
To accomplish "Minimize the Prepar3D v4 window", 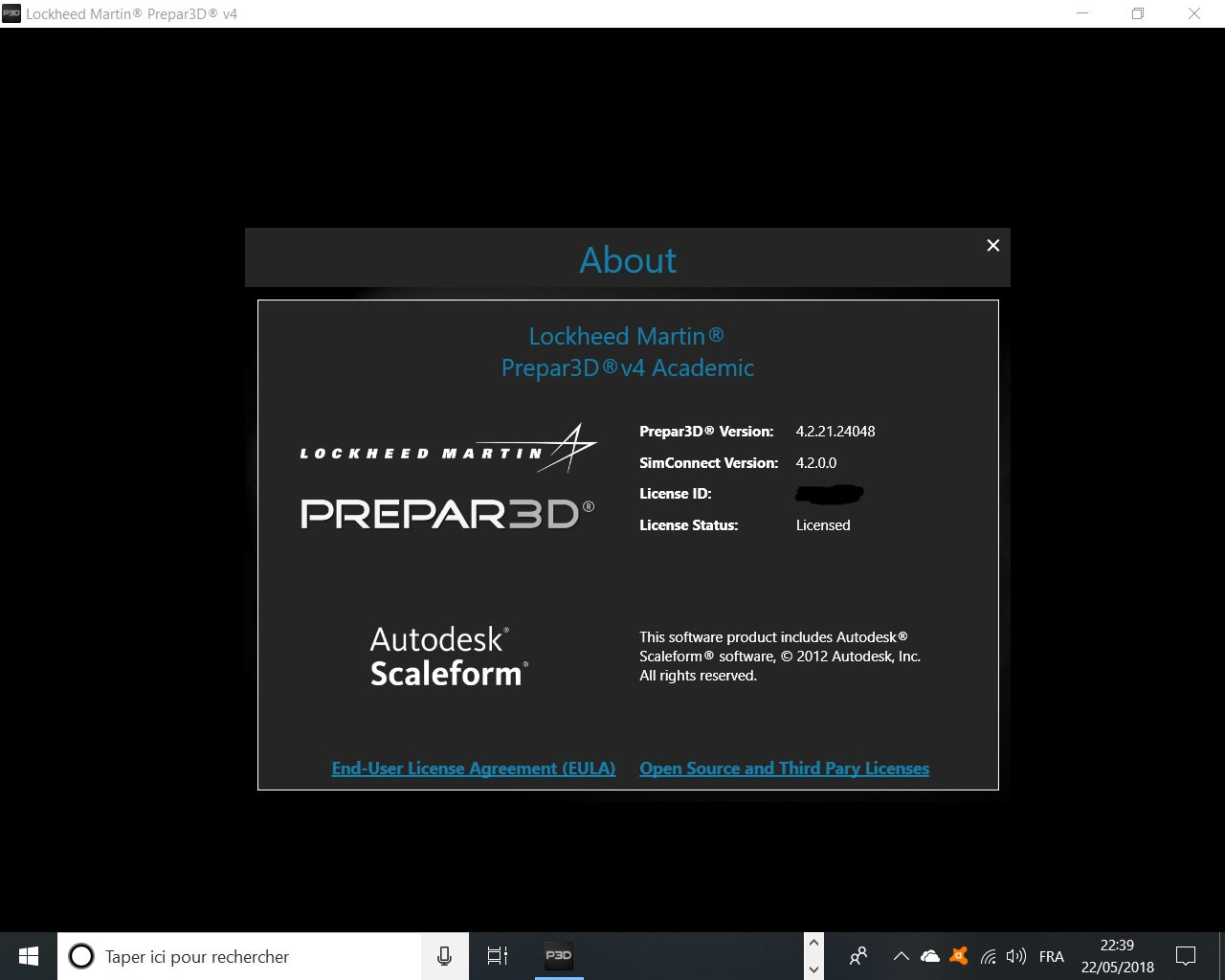I will 1082,13.
